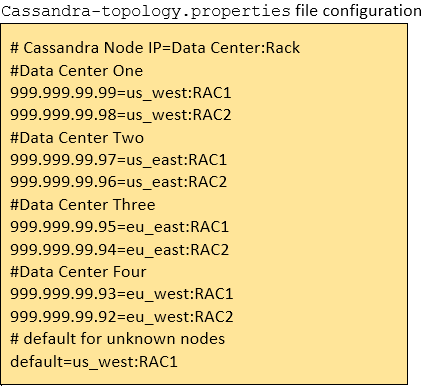Click the 999.999.99.96=us_east:RAC2 entry

click(x=118, y=182)
